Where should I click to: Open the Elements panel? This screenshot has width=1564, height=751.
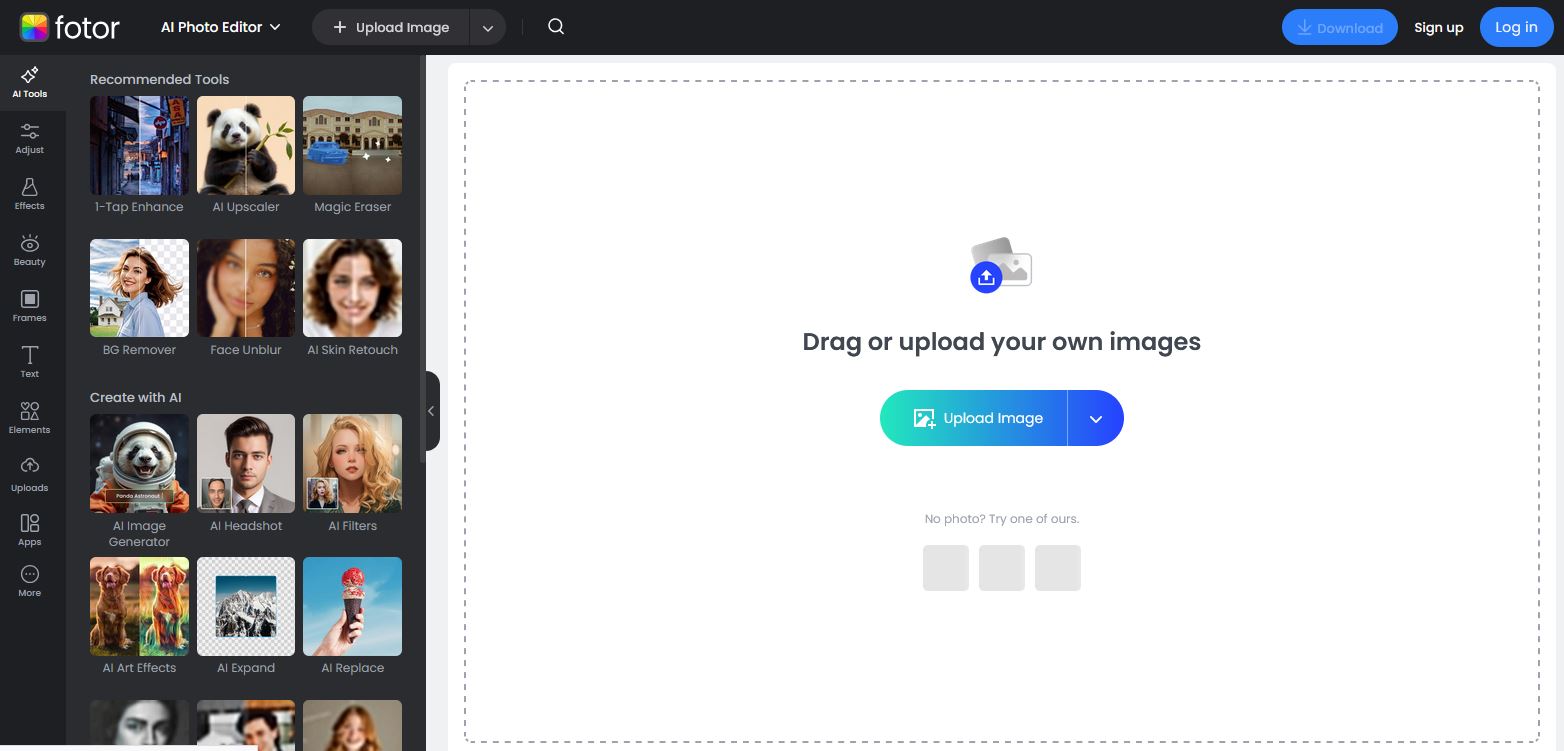29,418
